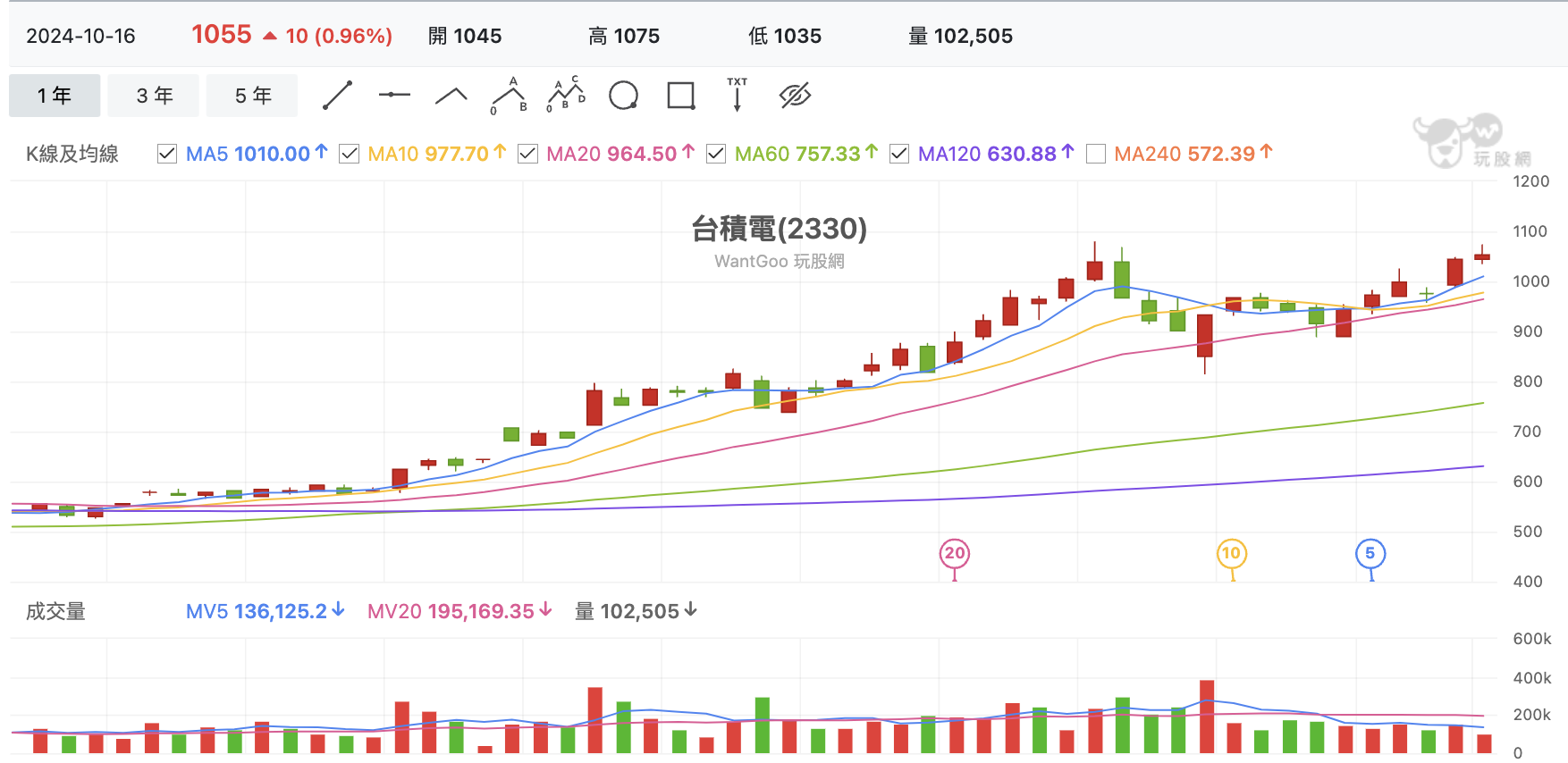Click the chart title 台積電(2330)

780,229
